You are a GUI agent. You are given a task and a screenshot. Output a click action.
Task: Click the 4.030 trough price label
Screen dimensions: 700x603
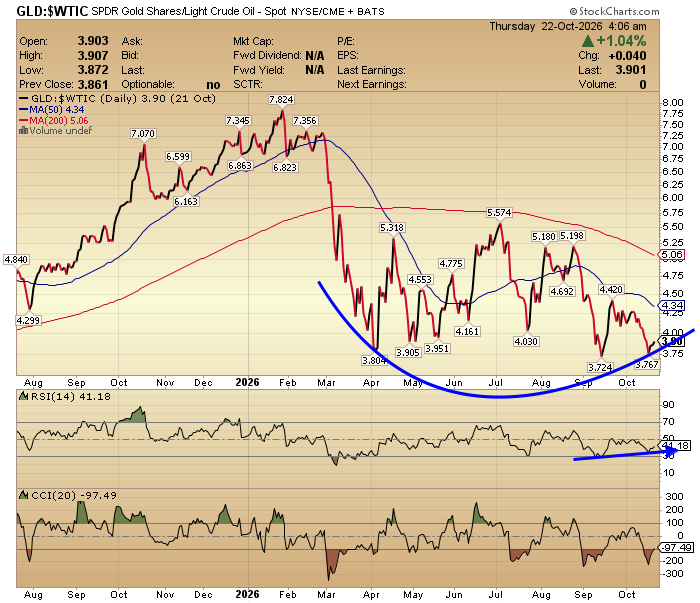pyautogui.click(x=526, y=342)
